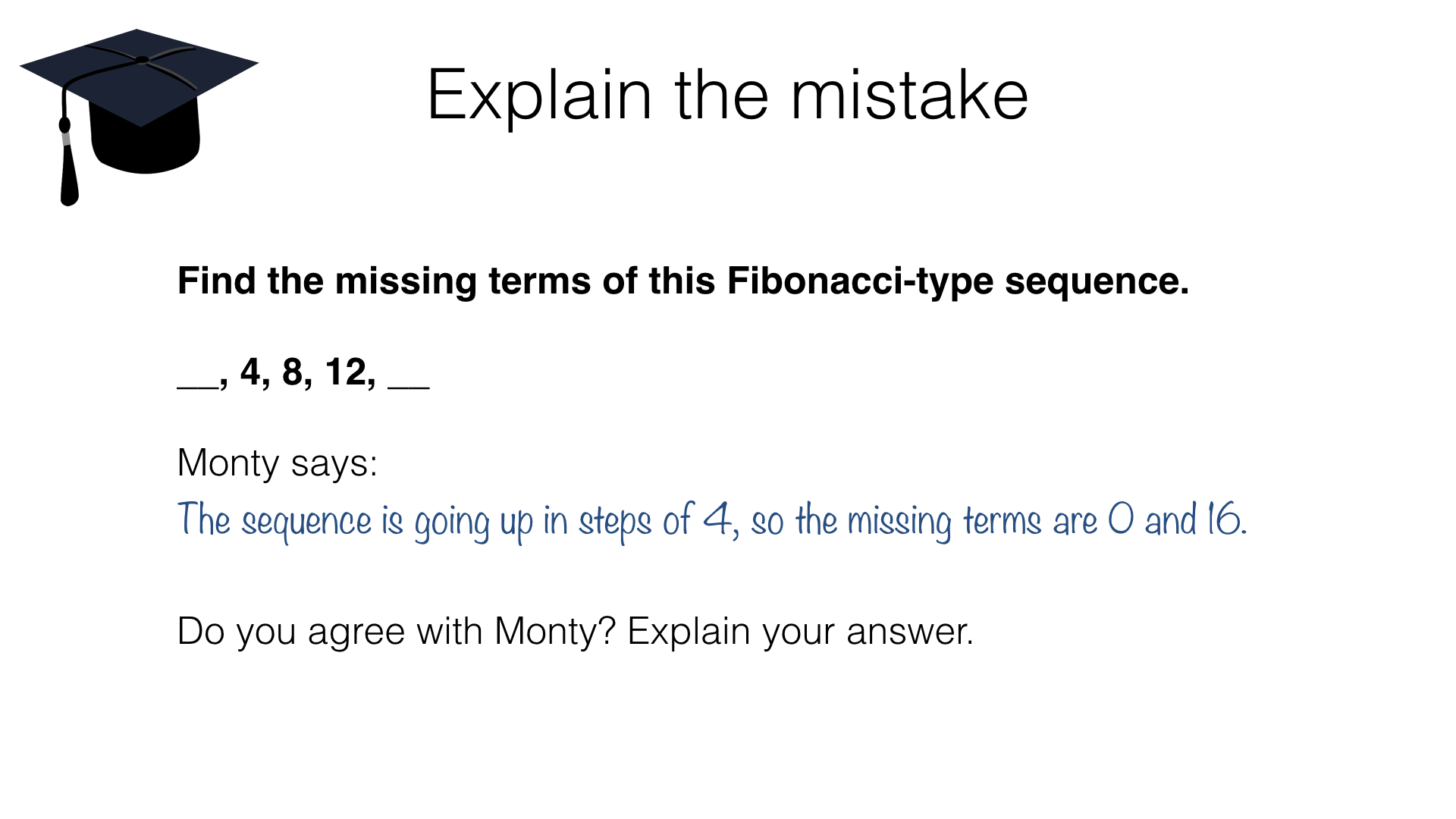Select the bold 'Find the missing terms' instruction
This screenshot has height=819, width=1456.
682,281
